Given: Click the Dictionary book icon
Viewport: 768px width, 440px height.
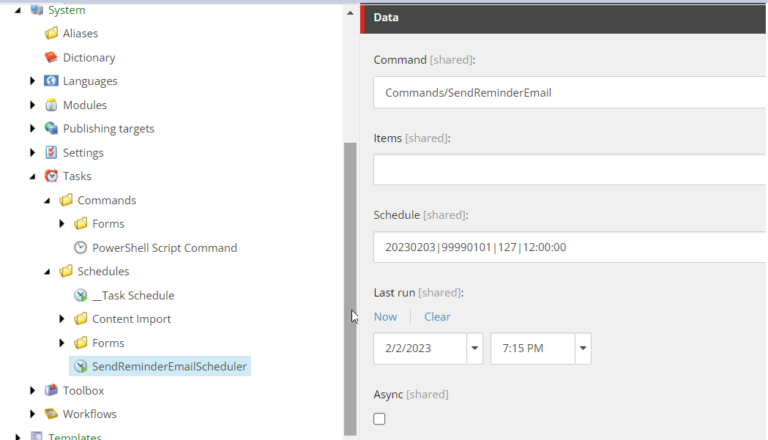Looking at the screenshot, I should (51, 57).
